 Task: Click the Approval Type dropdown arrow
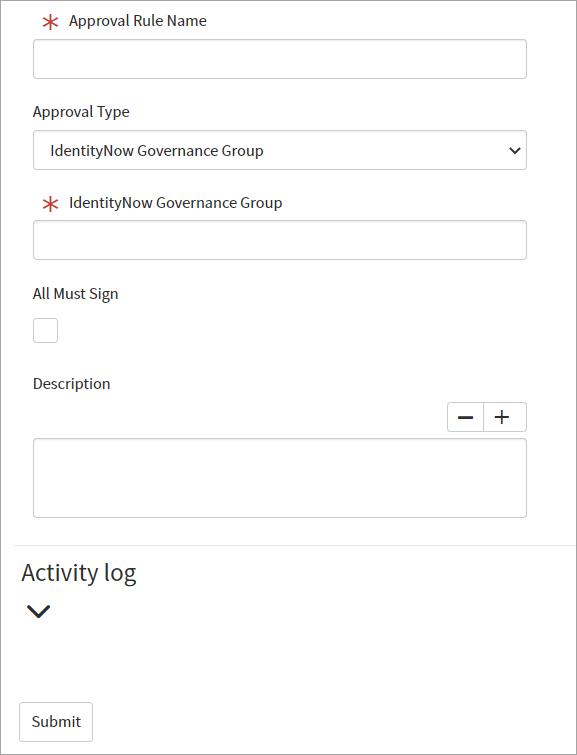(514, 151)
